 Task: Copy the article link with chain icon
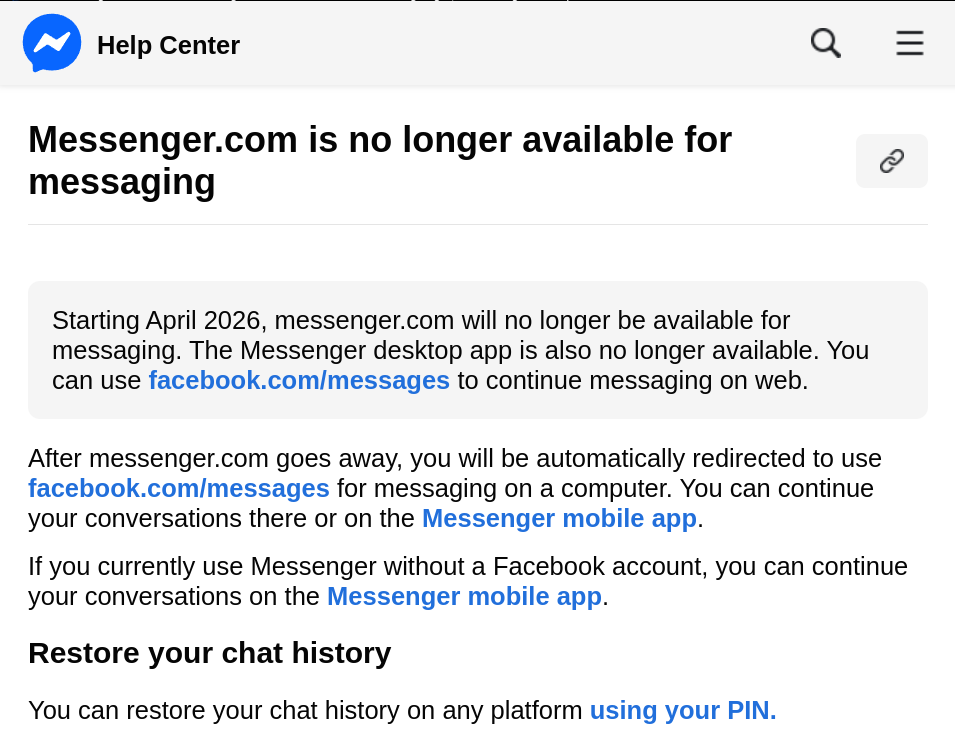pos(891,161)
